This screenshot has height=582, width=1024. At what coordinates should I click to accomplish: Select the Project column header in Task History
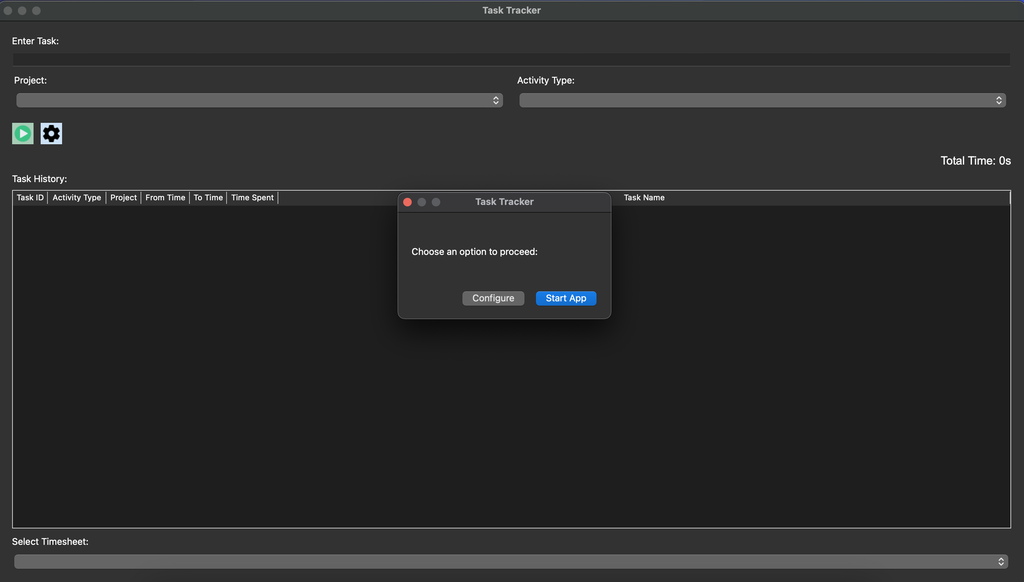(124, 198)
